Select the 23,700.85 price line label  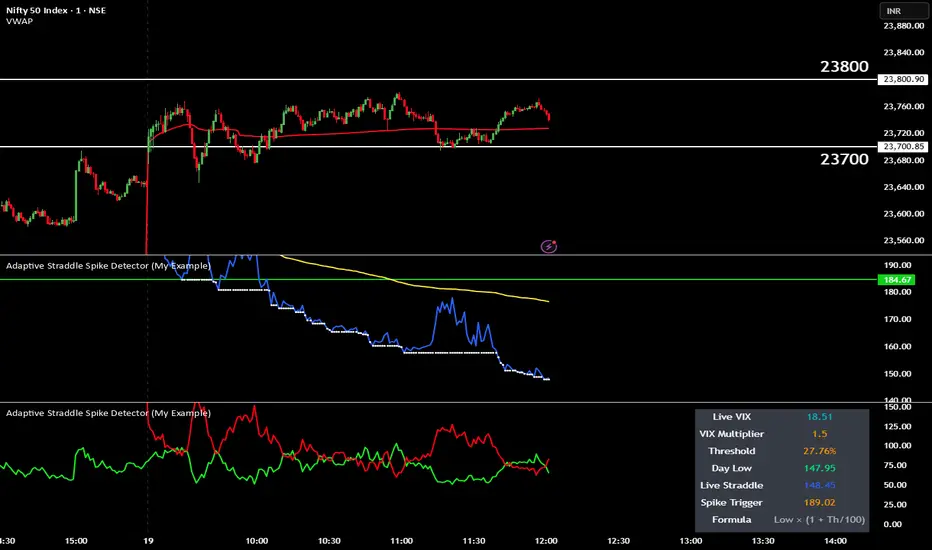(x=903, y=146)
